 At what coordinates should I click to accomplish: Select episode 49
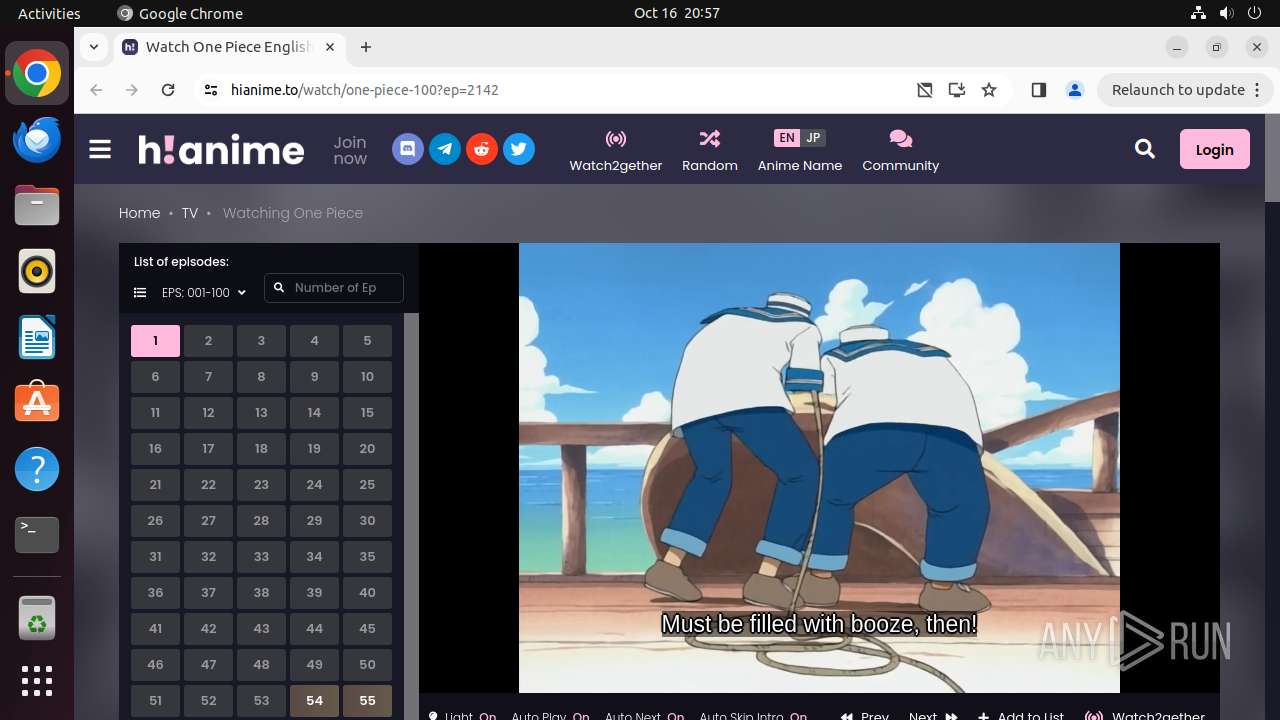314,665
